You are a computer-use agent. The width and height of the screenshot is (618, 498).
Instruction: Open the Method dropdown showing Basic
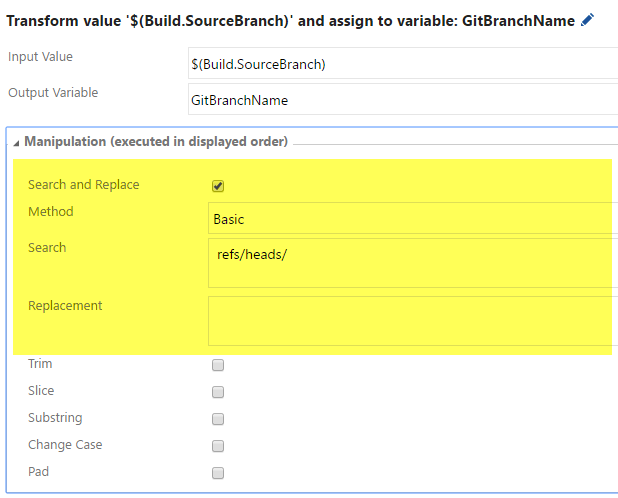[x=413, y=218]
